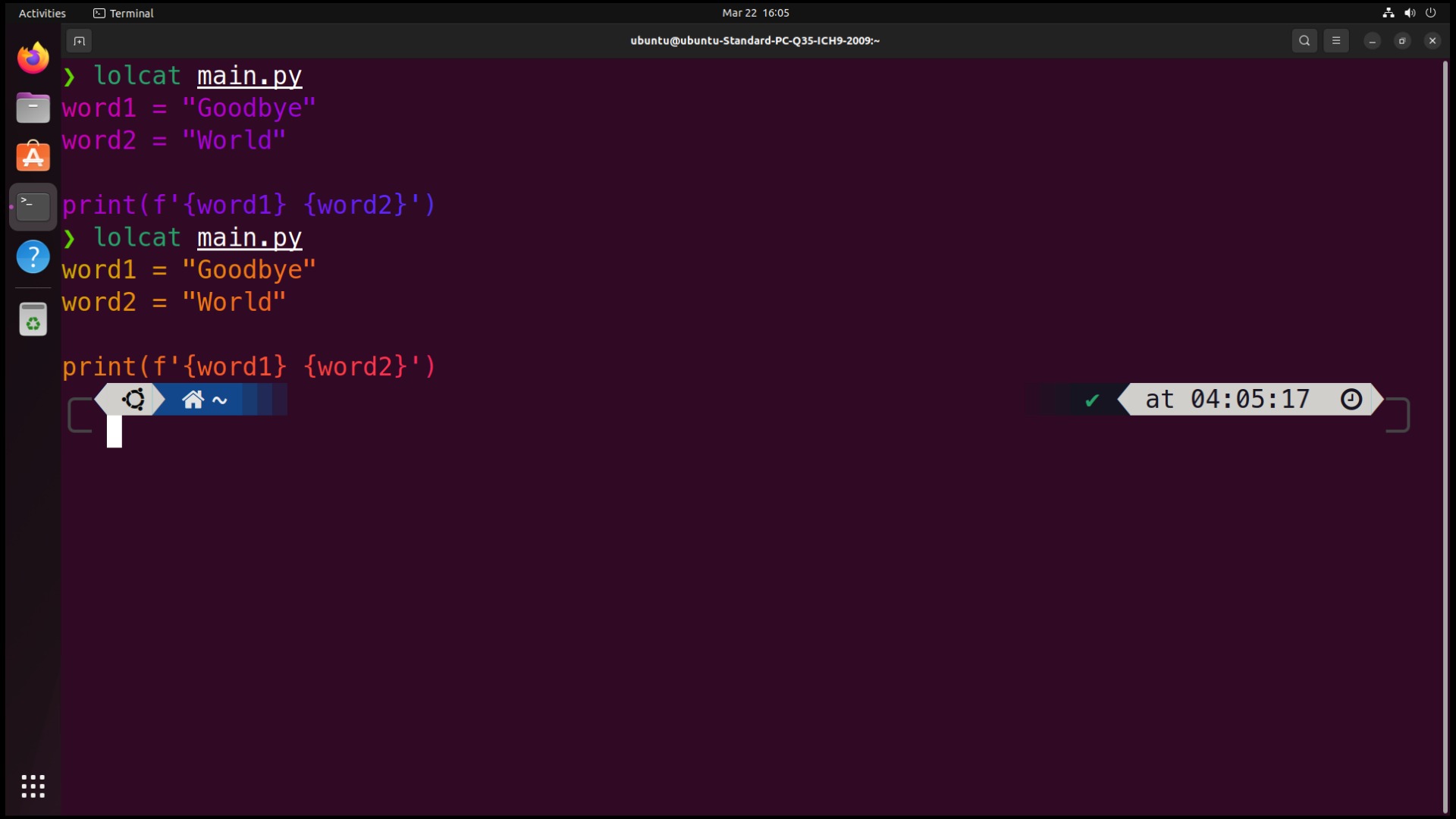The height and width of the screenshot is (819, 1456).
Task: Open Activities overview
Action: coord(42,13)
